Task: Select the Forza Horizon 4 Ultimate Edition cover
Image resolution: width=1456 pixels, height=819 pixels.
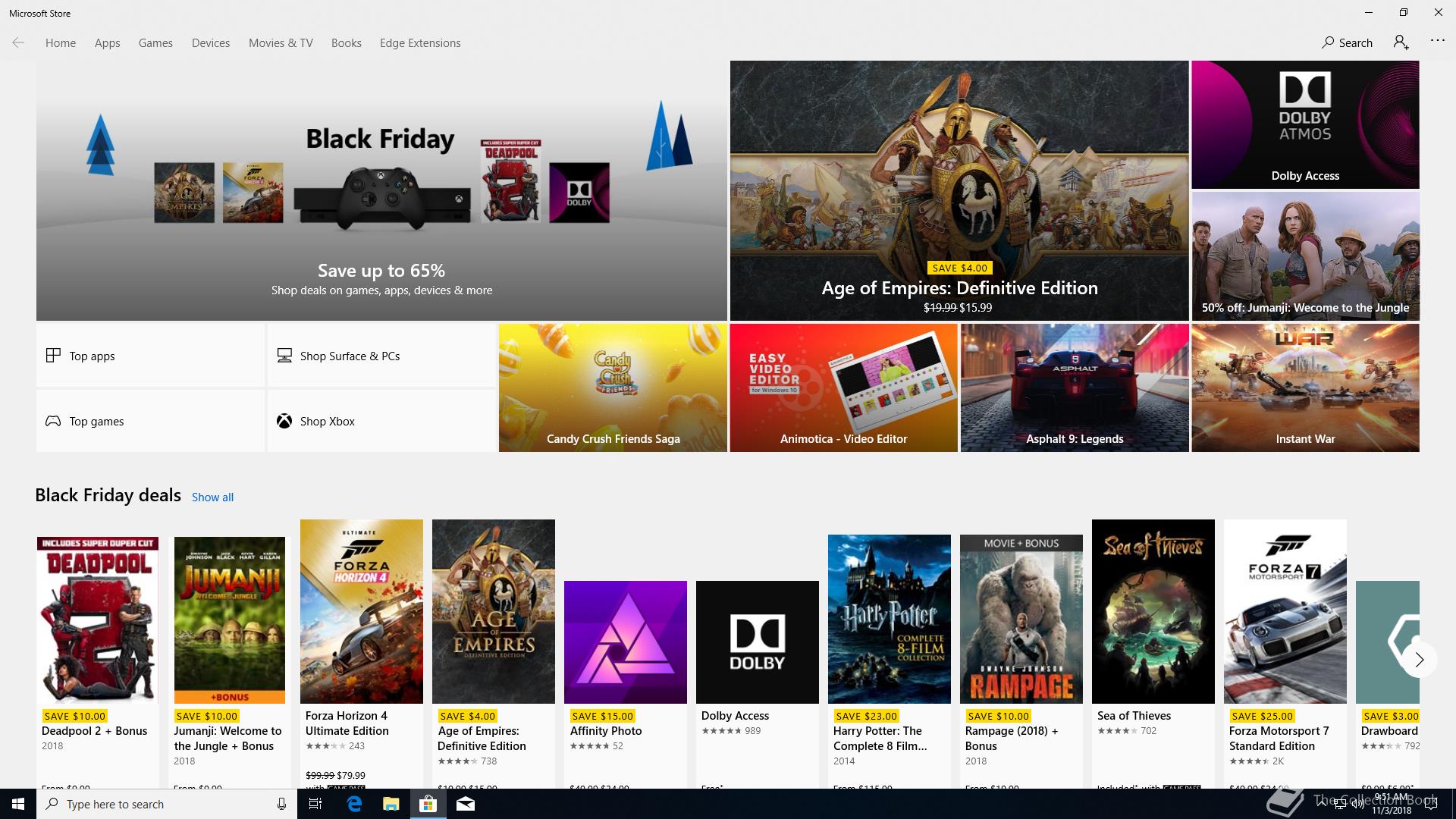Action: pos(362,611)
